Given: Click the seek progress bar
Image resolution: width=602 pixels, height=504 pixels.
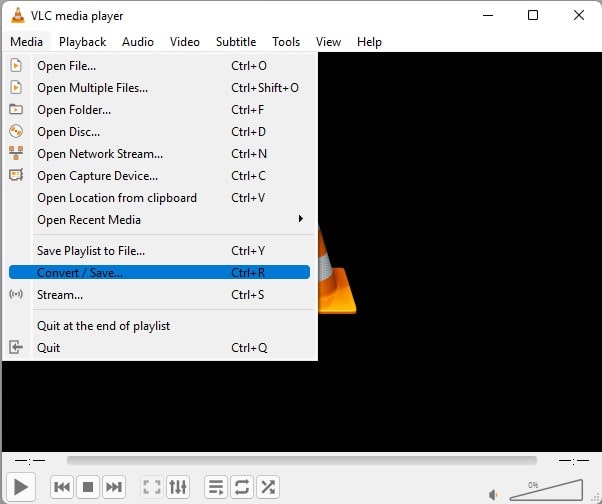Looking at the screenshot, I should click(x=300, y=461).
